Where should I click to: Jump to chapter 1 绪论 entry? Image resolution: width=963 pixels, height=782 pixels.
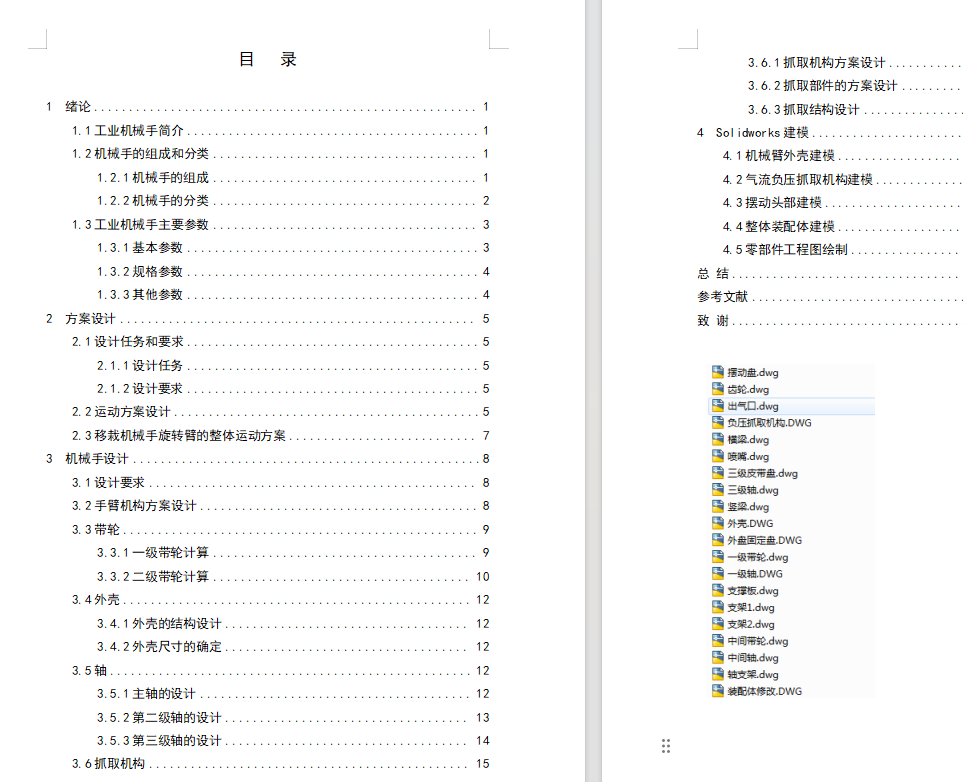[267, 107]
